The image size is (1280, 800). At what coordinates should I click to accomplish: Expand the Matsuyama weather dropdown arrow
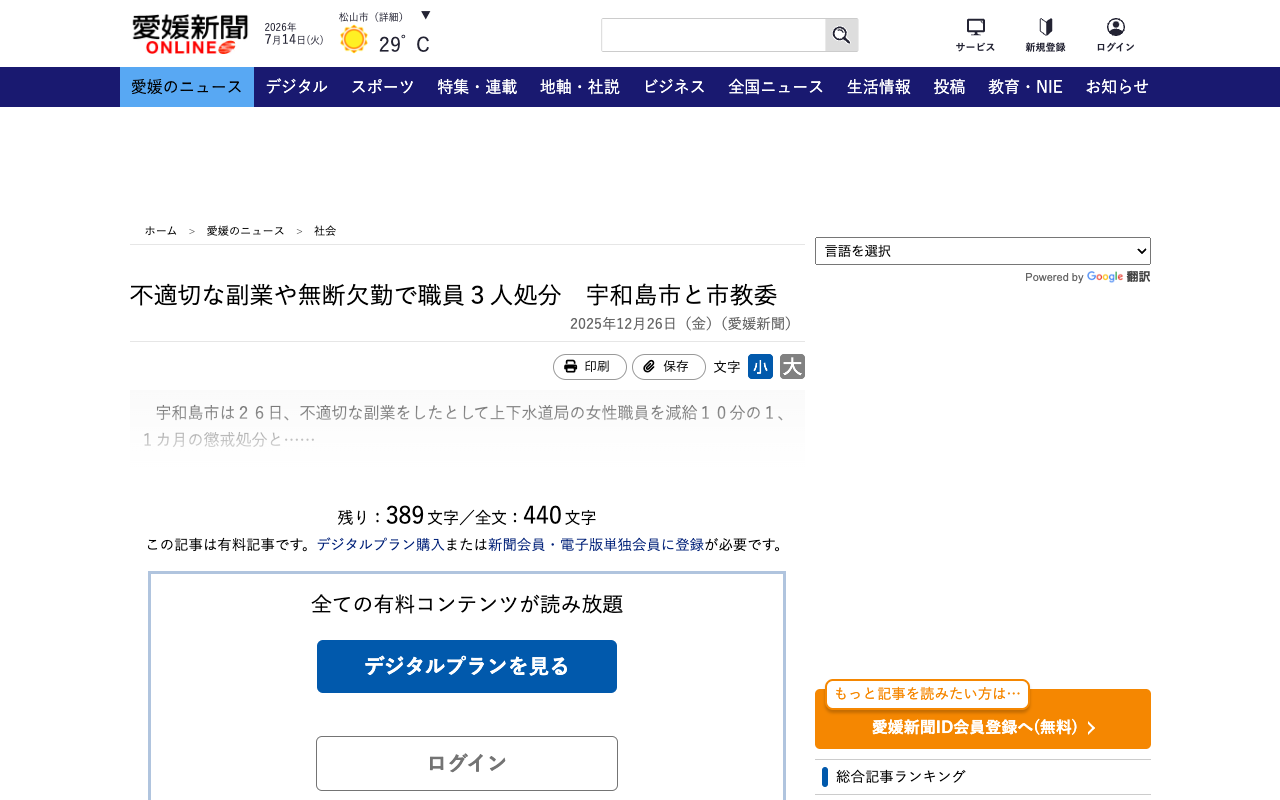click(426, 15)
